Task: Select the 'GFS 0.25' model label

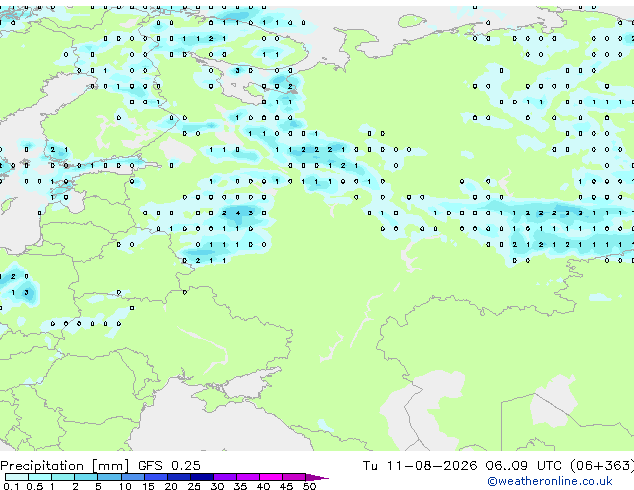Action: (x=169, y=466)
